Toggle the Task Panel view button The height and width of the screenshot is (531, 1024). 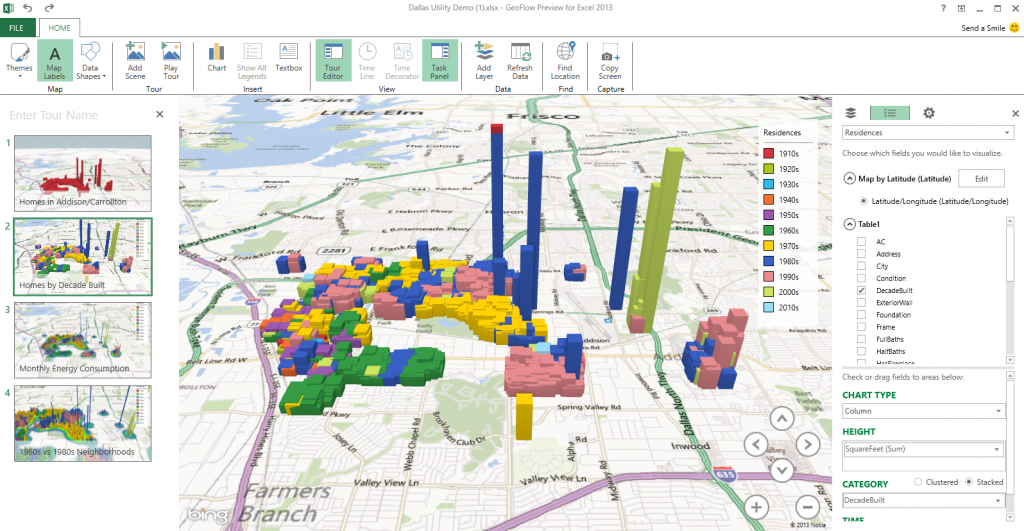[440, 61]
